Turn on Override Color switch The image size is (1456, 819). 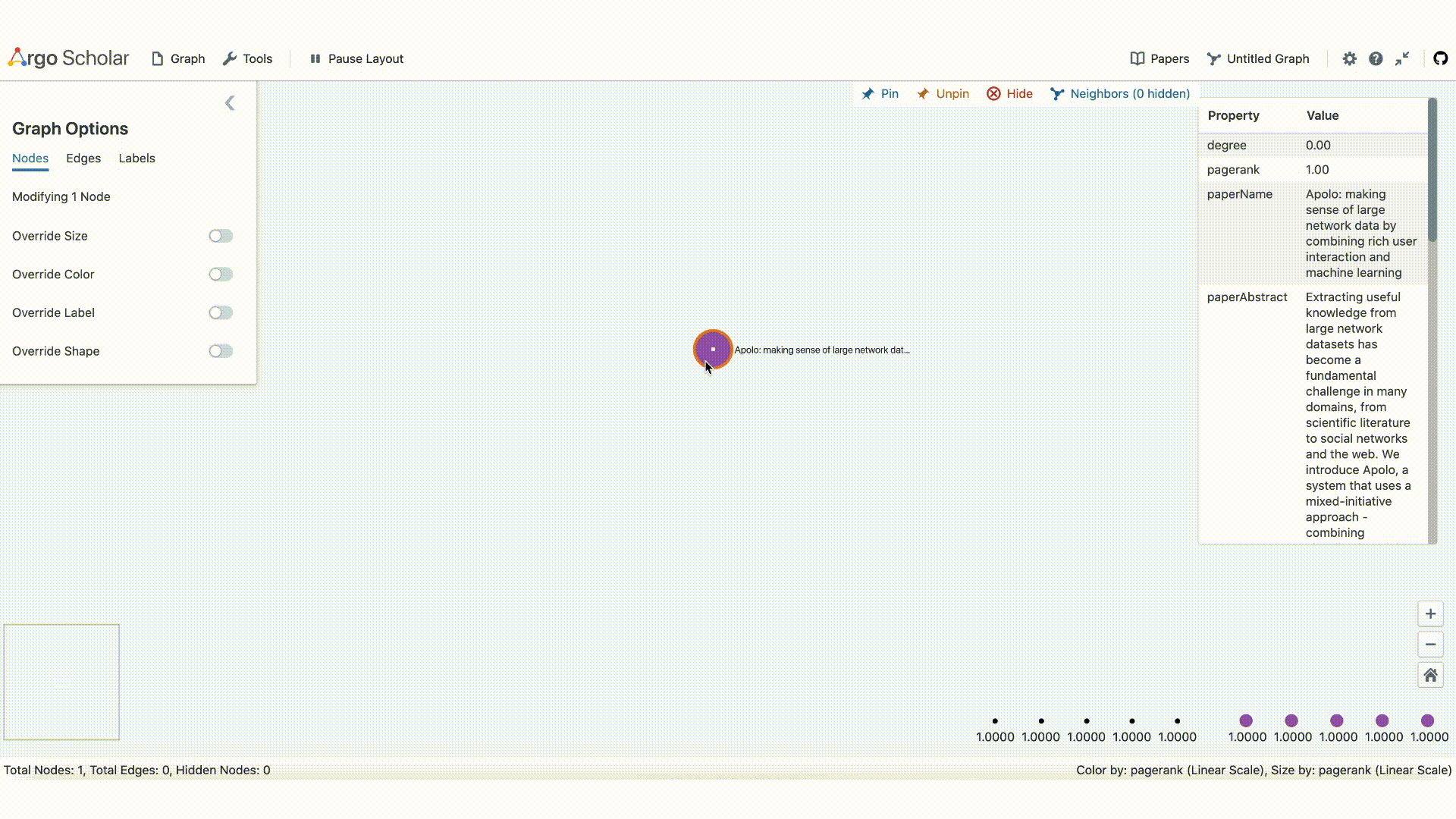point(221,275)
